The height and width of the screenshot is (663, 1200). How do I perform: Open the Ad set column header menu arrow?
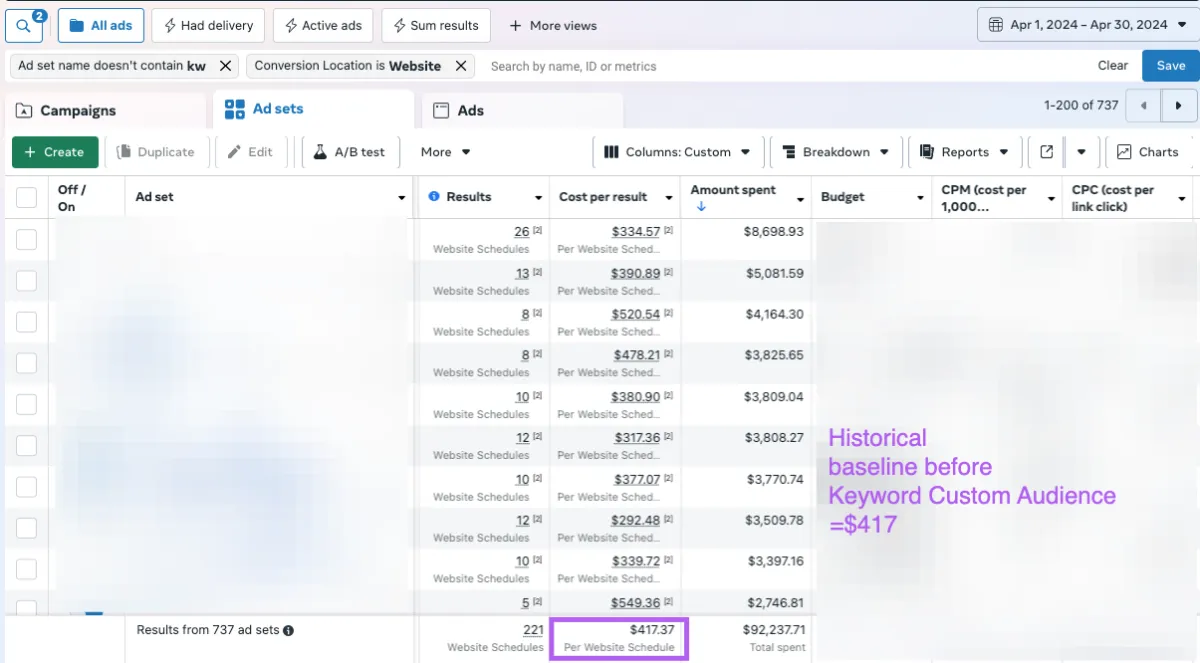[402, 198]
